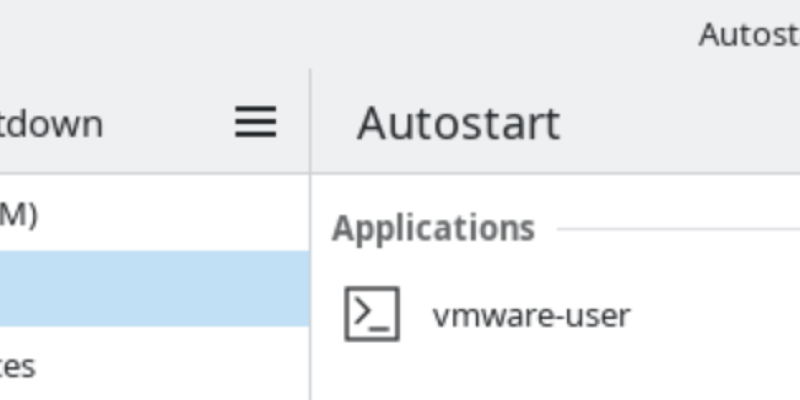Click the gap between terminal icon and vmware-user

pos(416,316)
